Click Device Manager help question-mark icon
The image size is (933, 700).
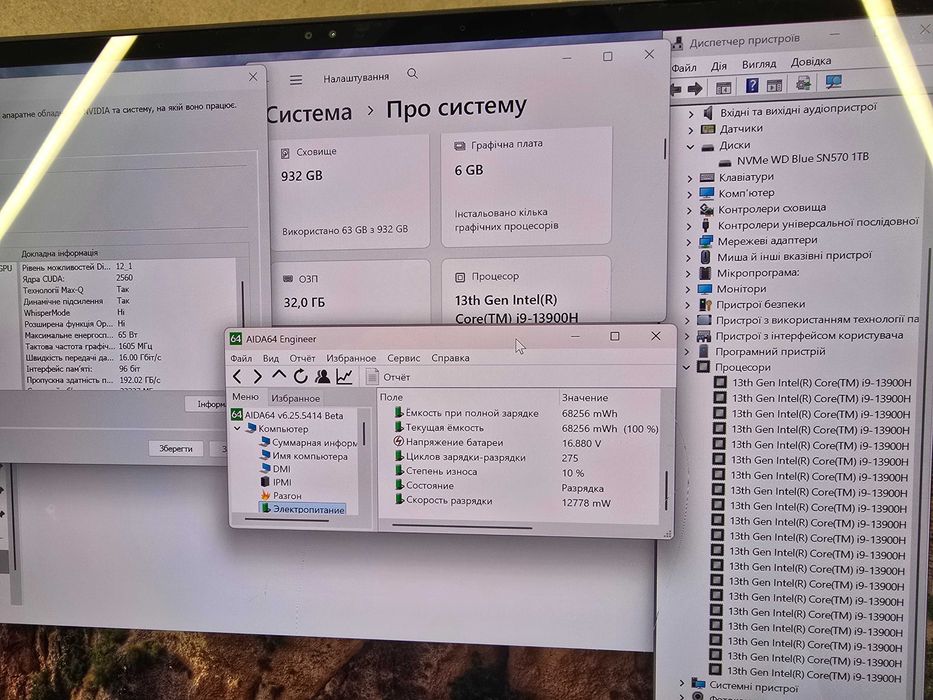coord(752,86)
